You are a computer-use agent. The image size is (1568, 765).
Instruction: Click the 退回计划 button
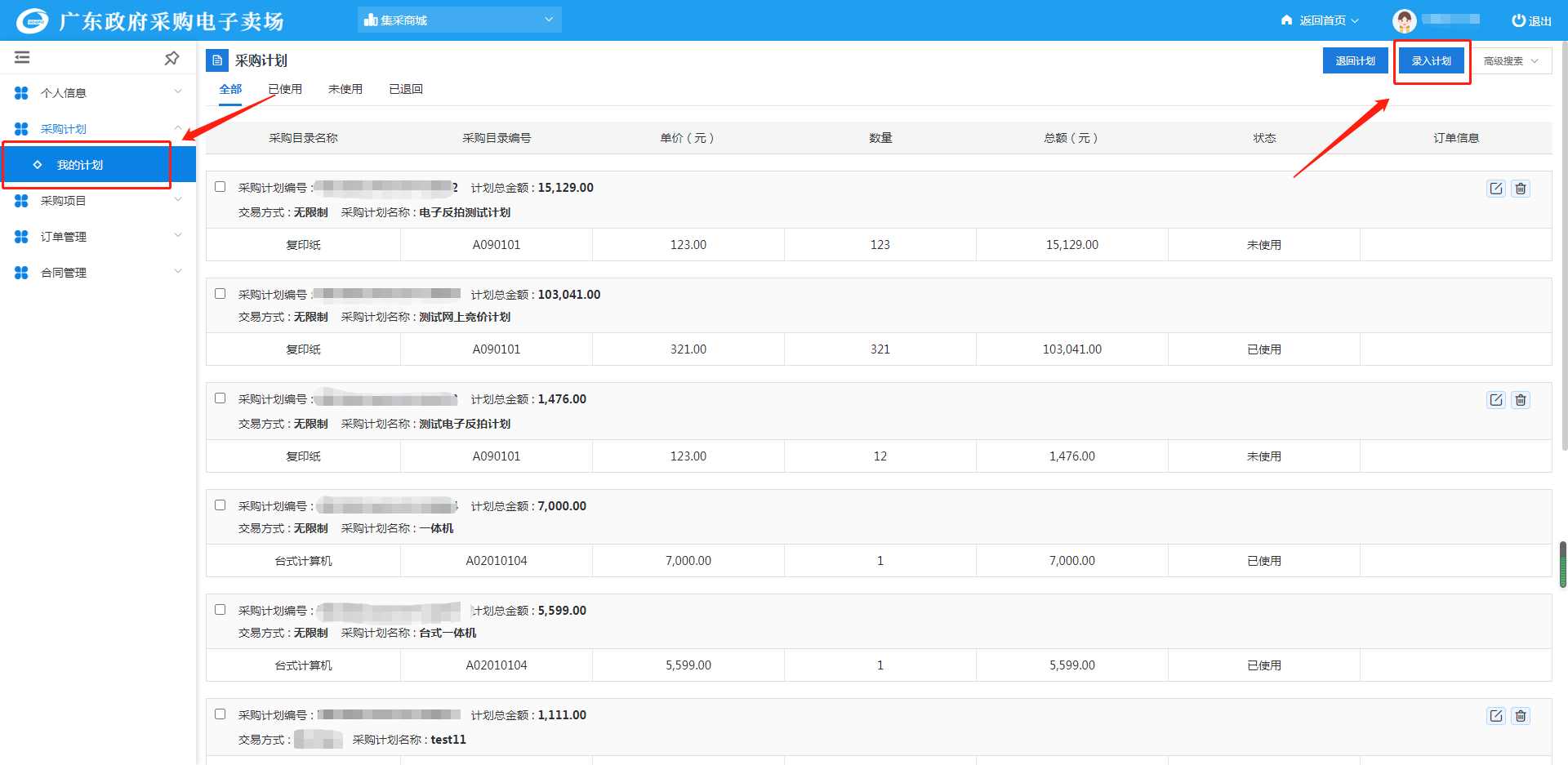click(1355, 61)
